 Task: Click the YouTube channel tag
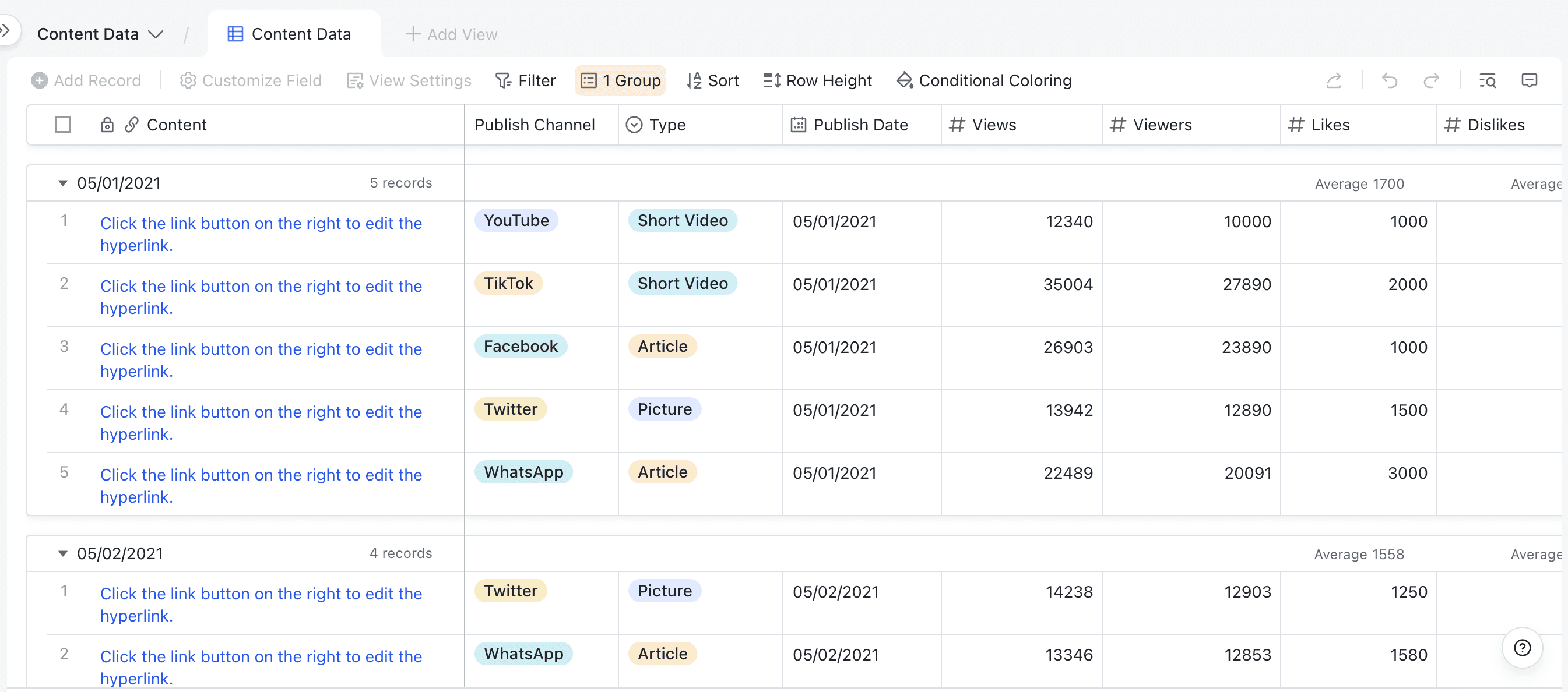(x=516, y=220)
